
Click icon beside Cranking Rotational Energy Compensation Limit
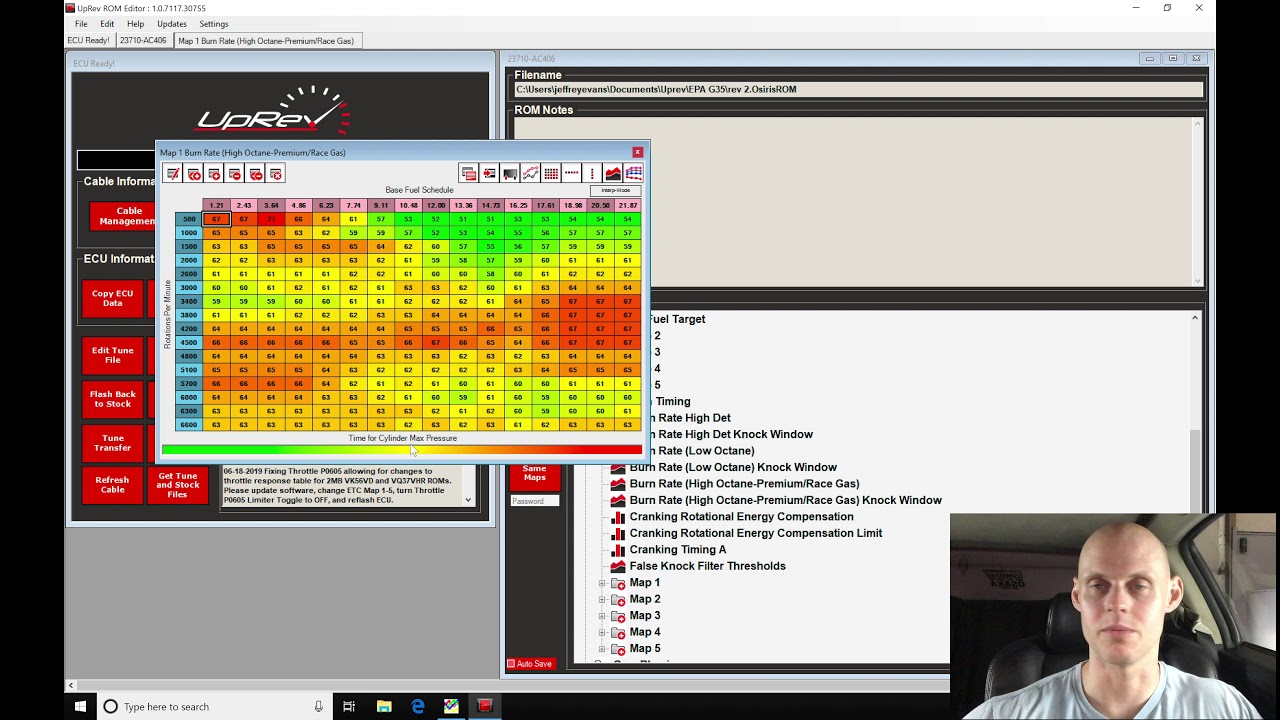point(618,533)
